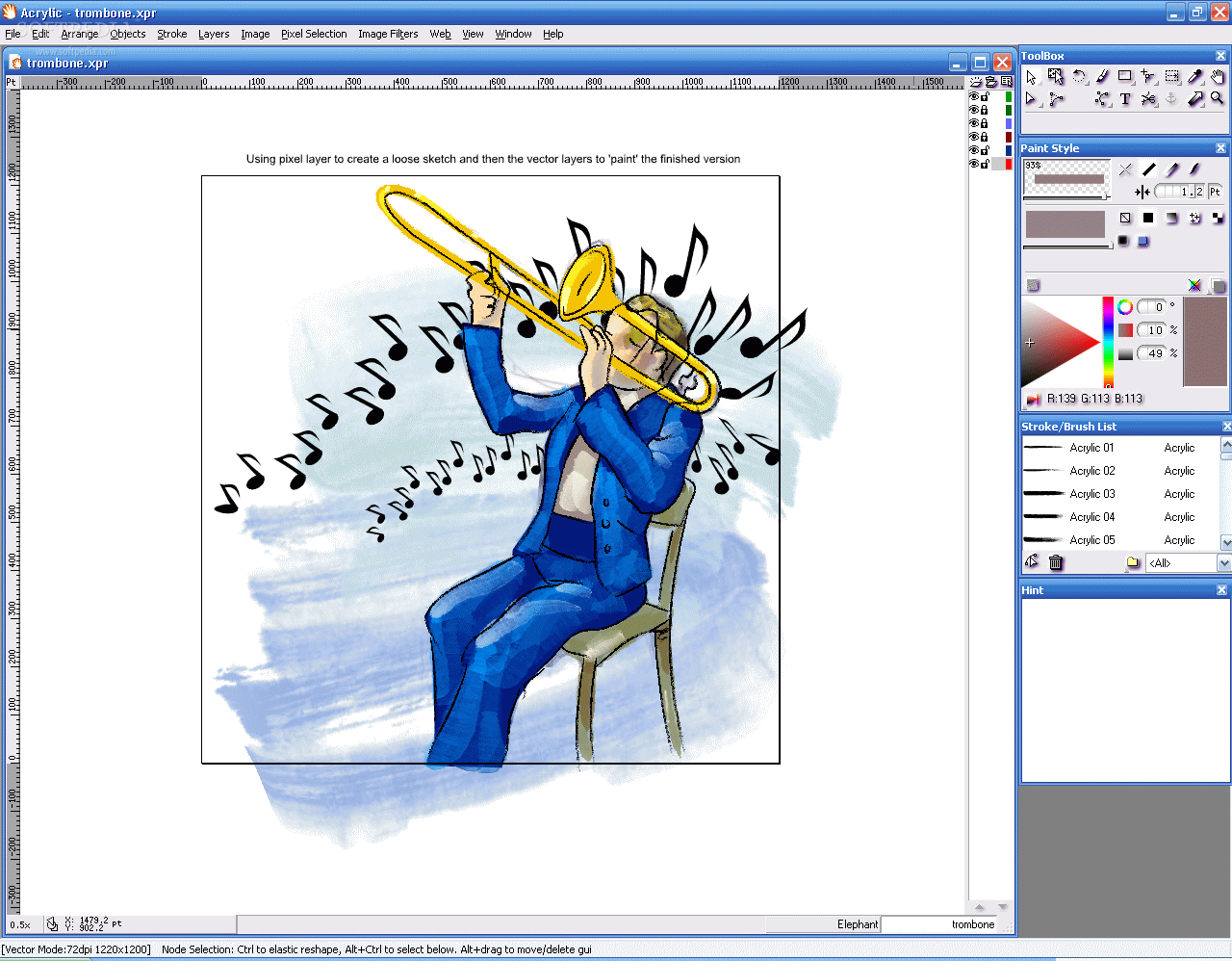Unlock the dark red layer
The height and width of the screenshot is (961, 1232).
[x=985, y=137]
